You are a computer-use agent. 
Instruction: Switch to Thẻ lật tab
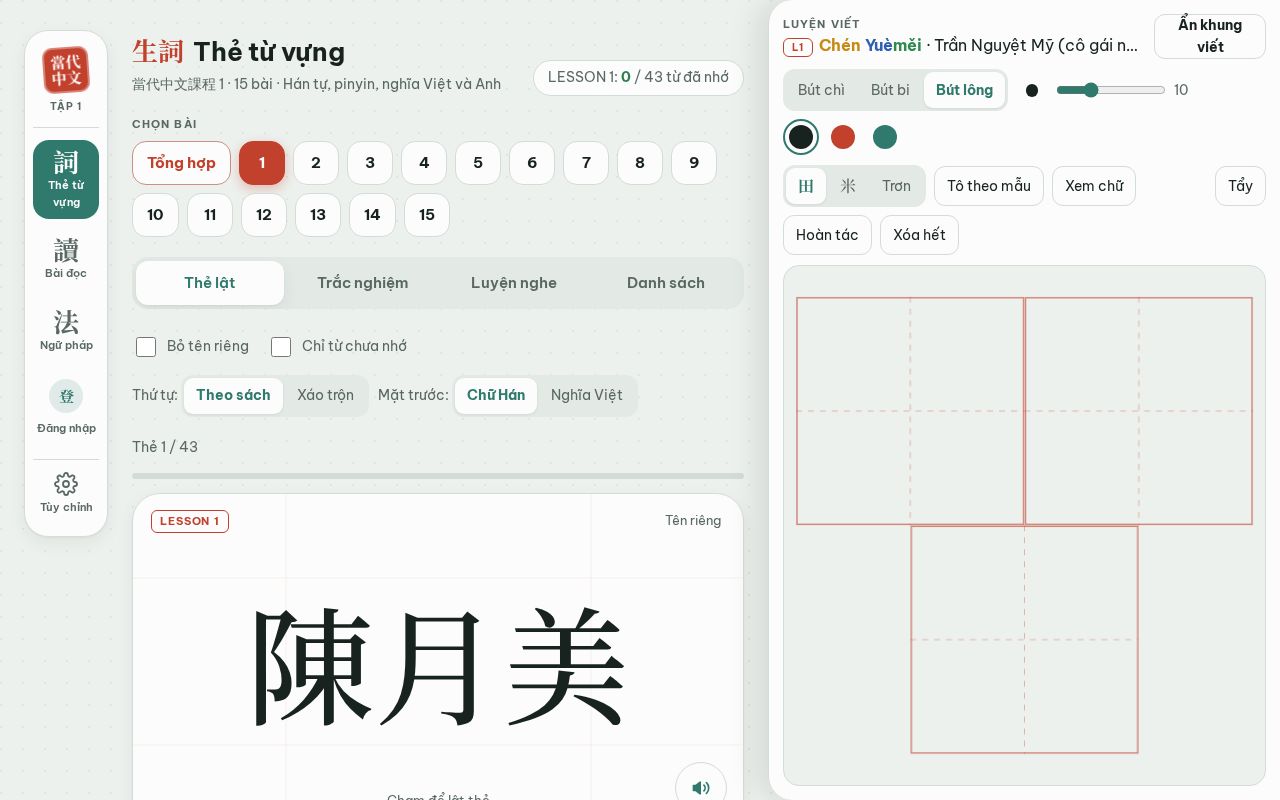coord(210,283)
